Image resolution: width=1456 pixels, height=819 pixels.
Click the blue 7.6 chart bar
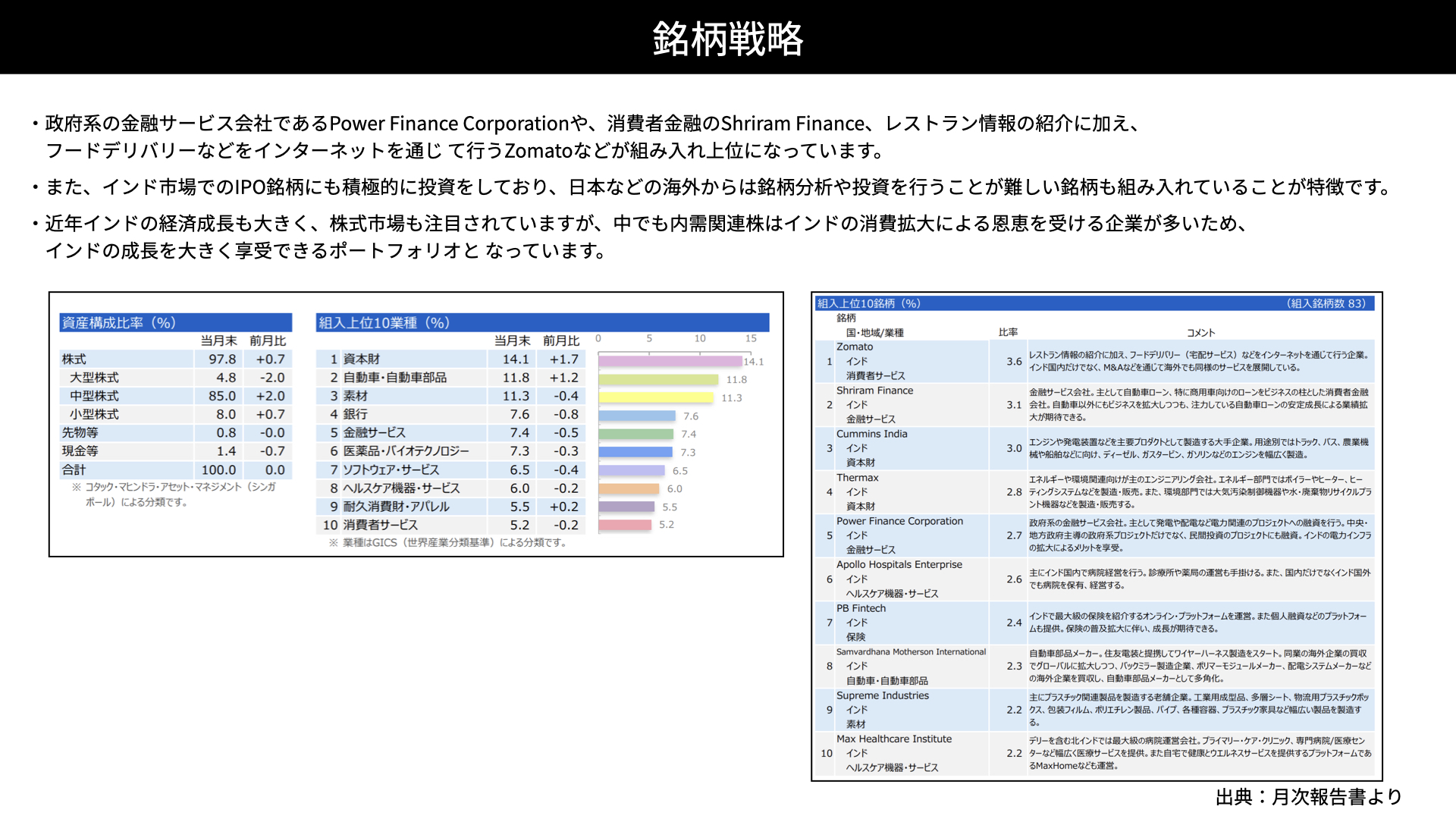pyautogui.click(x=637, y=416)
